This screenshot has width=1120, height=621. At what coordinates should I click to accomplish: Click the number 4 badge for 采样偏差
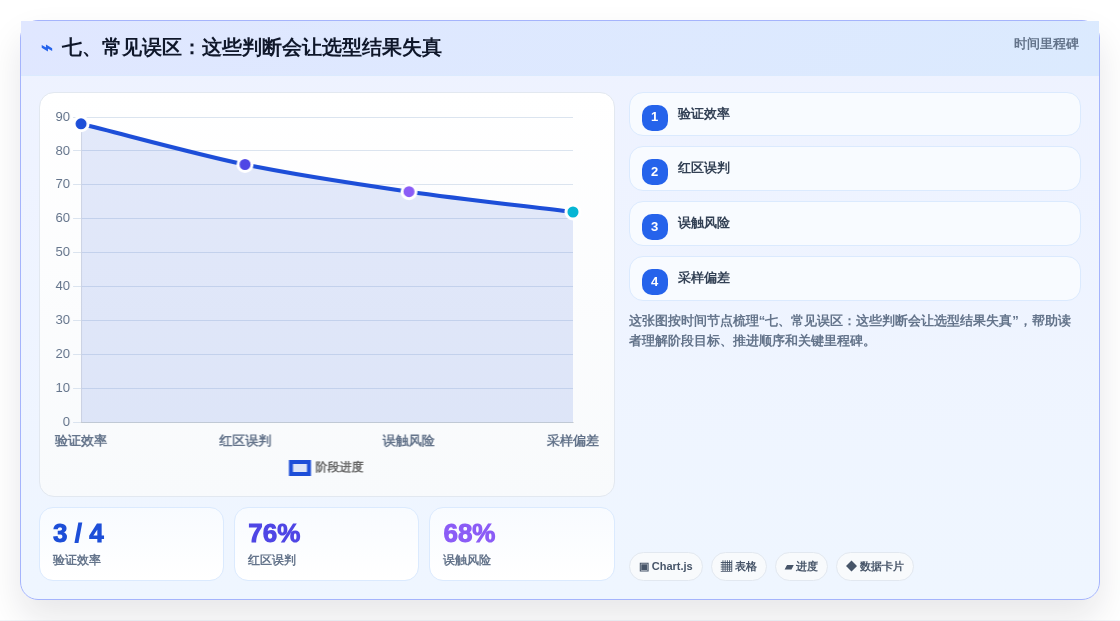coord(654,282)
